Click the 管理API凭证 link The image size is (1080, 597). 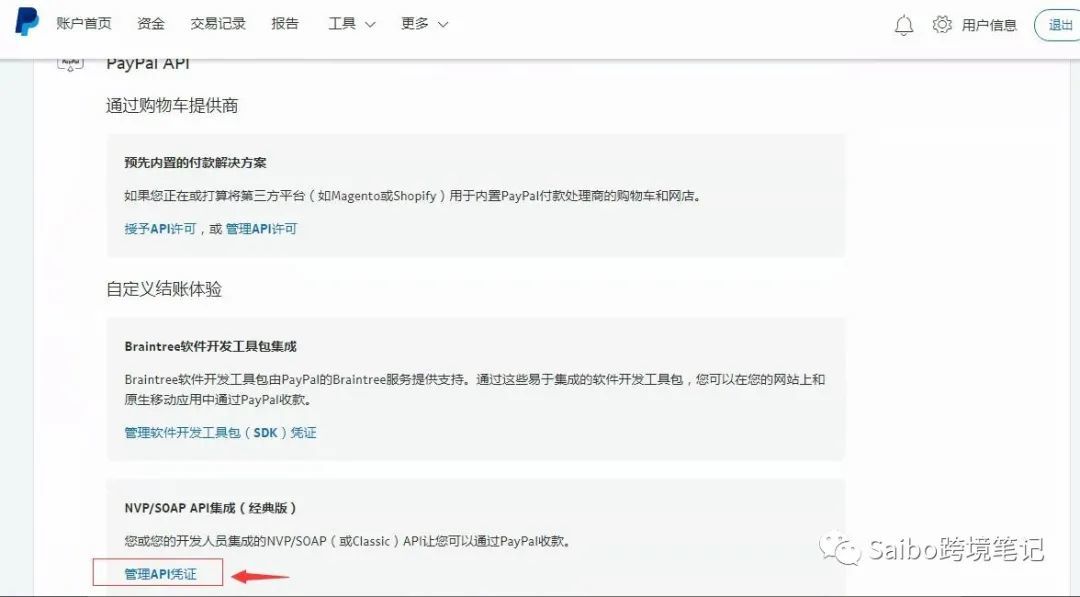coord(160,574)
